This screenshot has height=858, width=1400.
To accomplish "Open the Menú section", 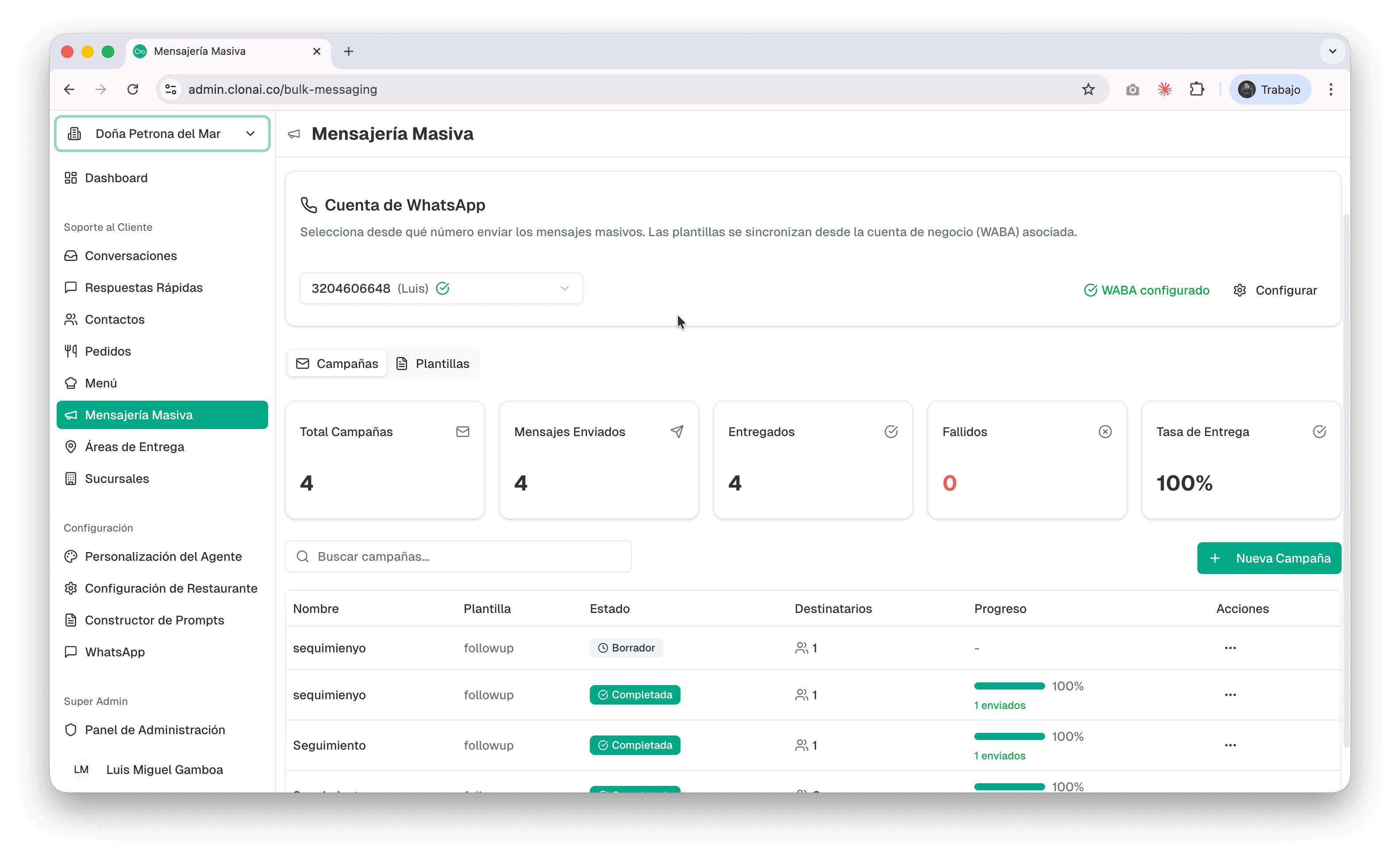I will tap(162, 383).
